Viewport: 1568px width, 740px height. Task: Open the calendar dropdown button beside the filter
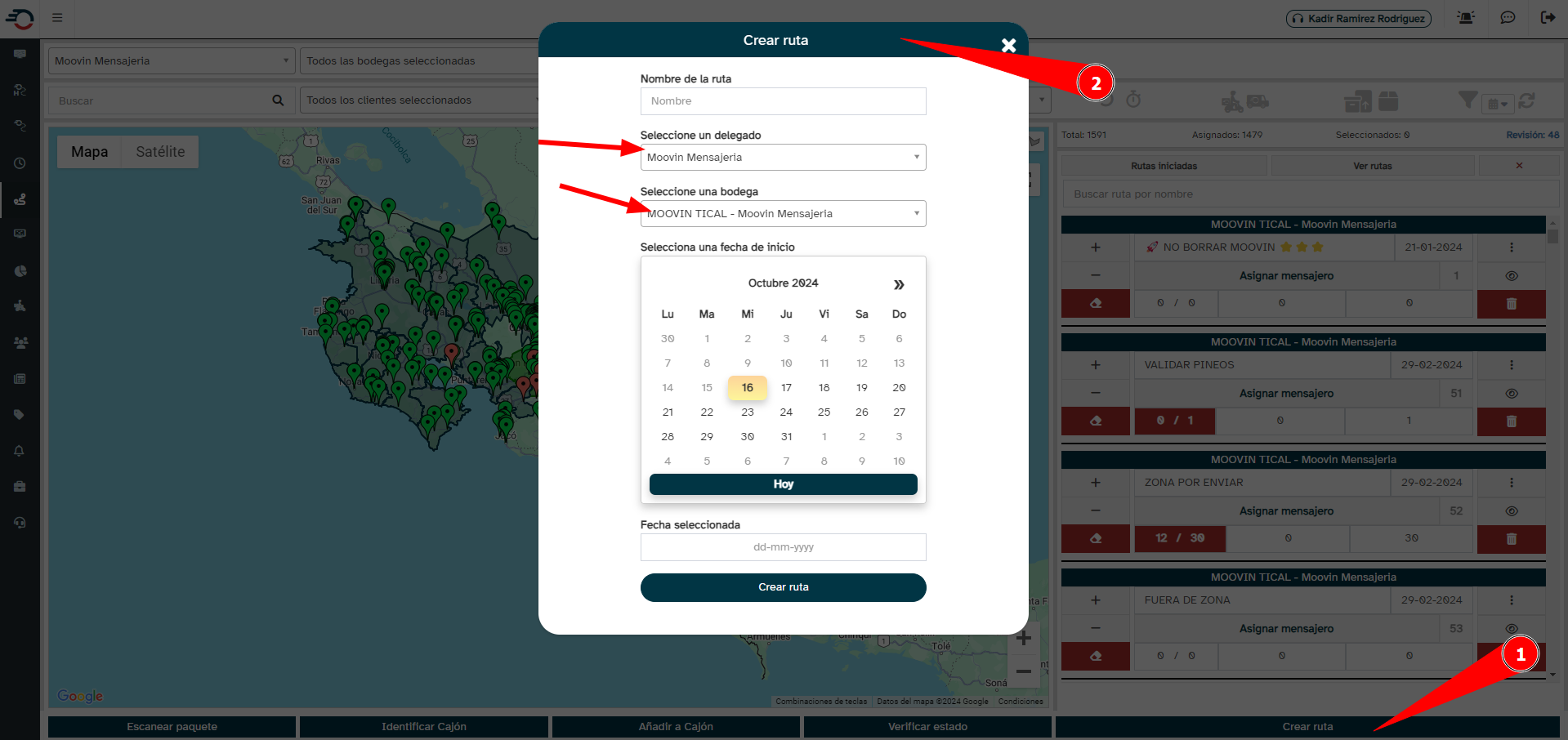pyautogui.click(x=1499, y=104)
